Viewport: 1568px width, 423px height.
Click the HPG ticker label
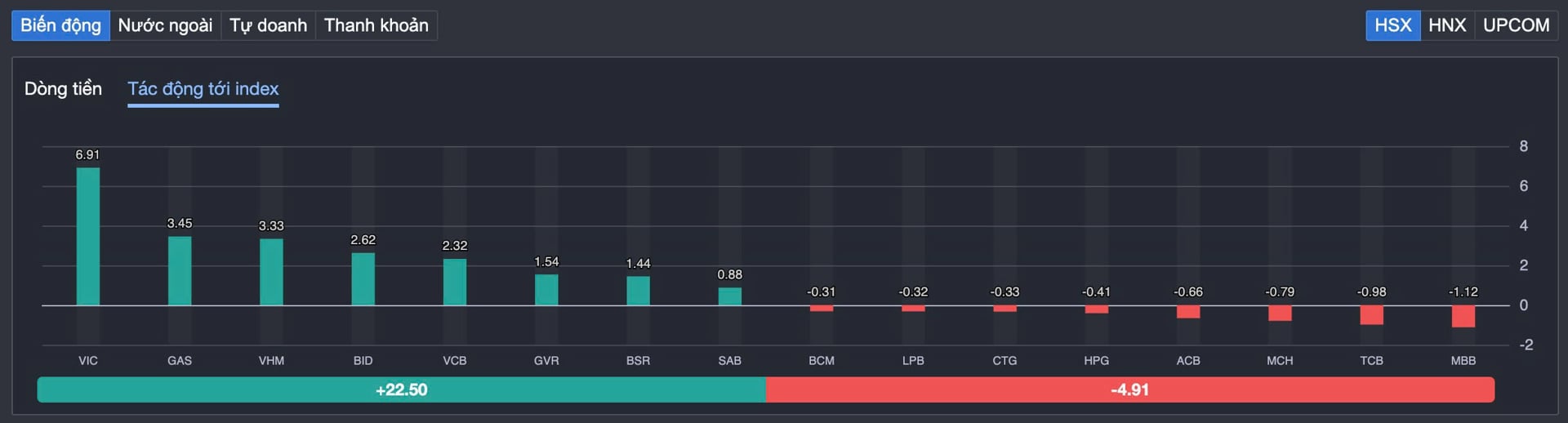[x=1096, y=361]
